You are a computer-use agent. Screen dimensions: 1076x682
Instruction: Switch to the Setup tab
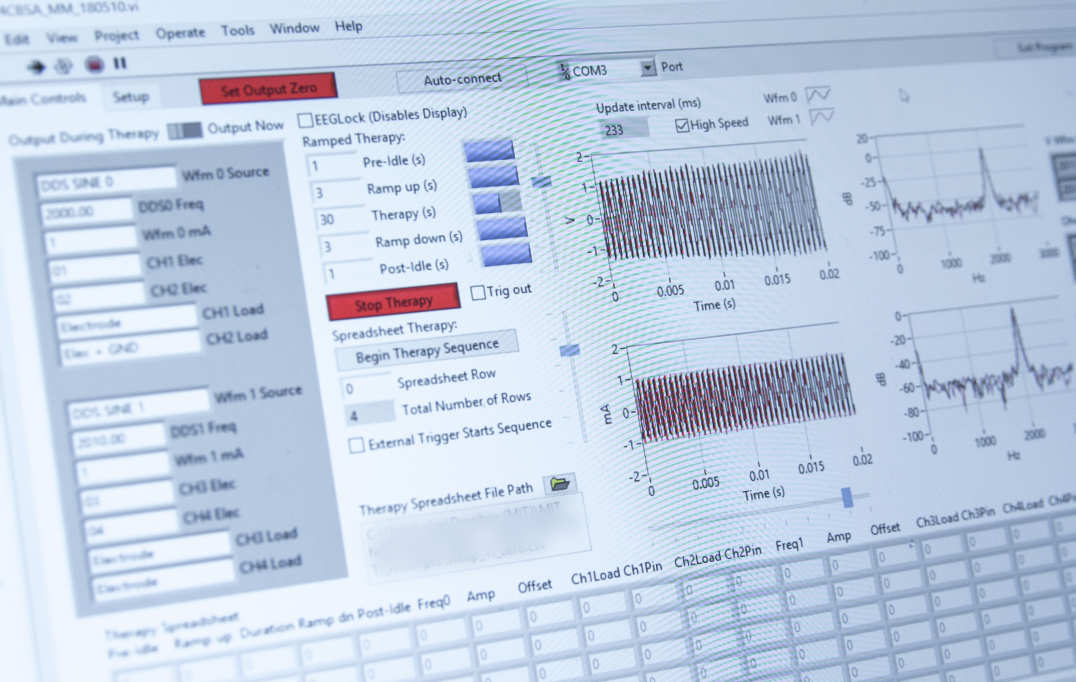(x=132, y=96)
